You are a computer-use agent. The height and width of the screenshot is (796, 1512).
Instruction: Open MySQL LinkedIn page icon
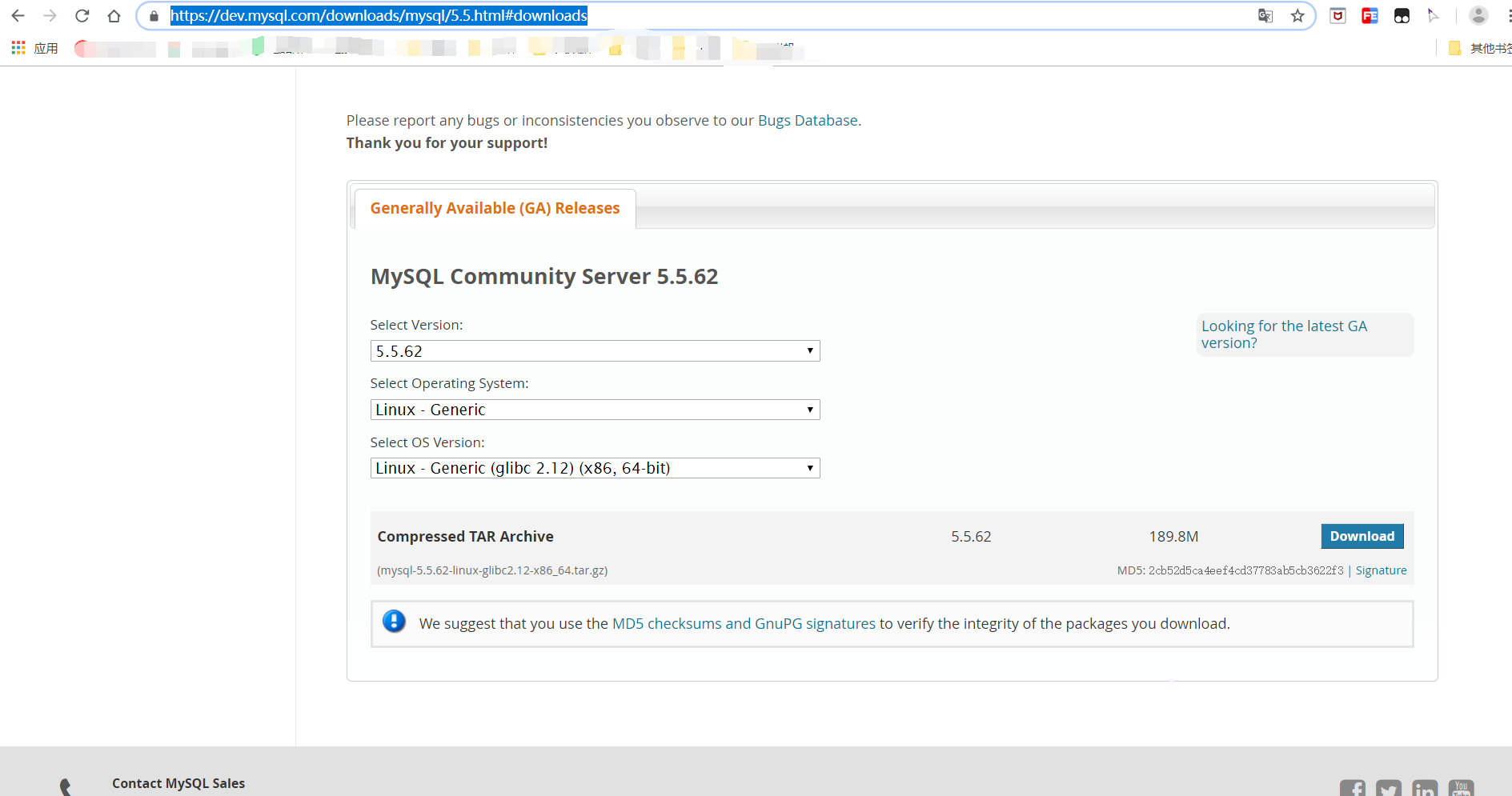pos(1425,789)
